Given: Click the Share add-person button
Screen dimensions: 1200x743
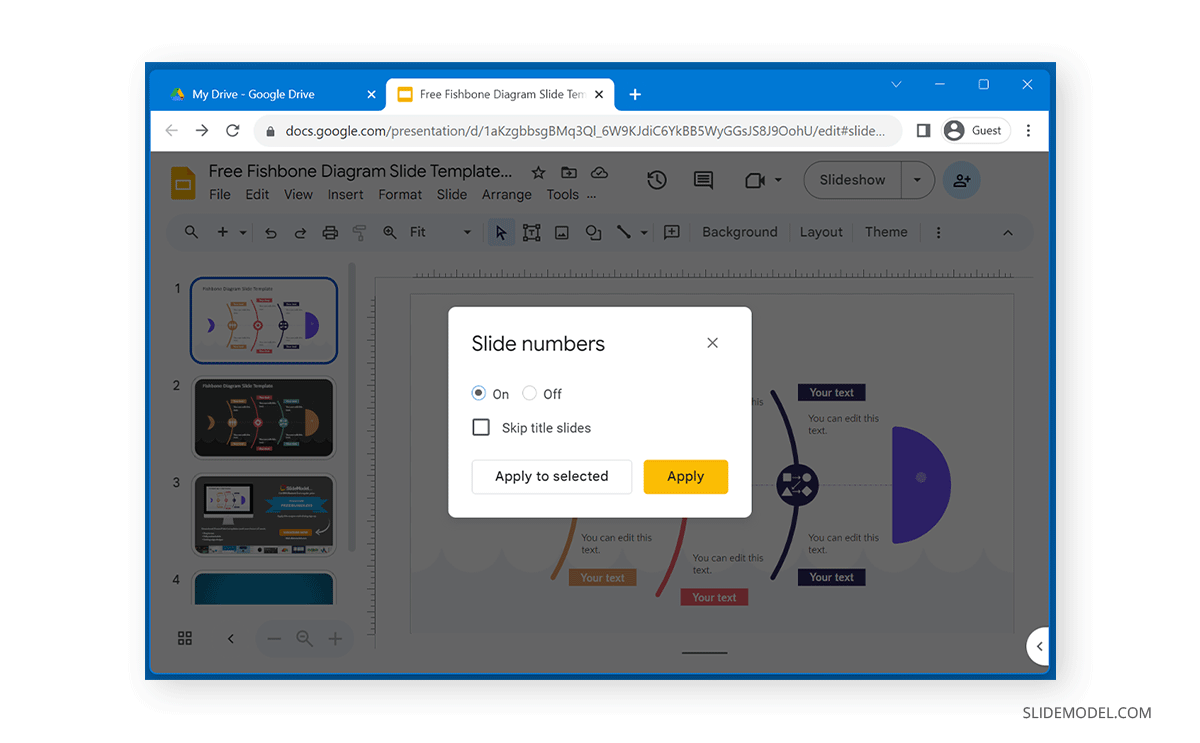Looking at the screenshot, I should (x=962, y=180).
